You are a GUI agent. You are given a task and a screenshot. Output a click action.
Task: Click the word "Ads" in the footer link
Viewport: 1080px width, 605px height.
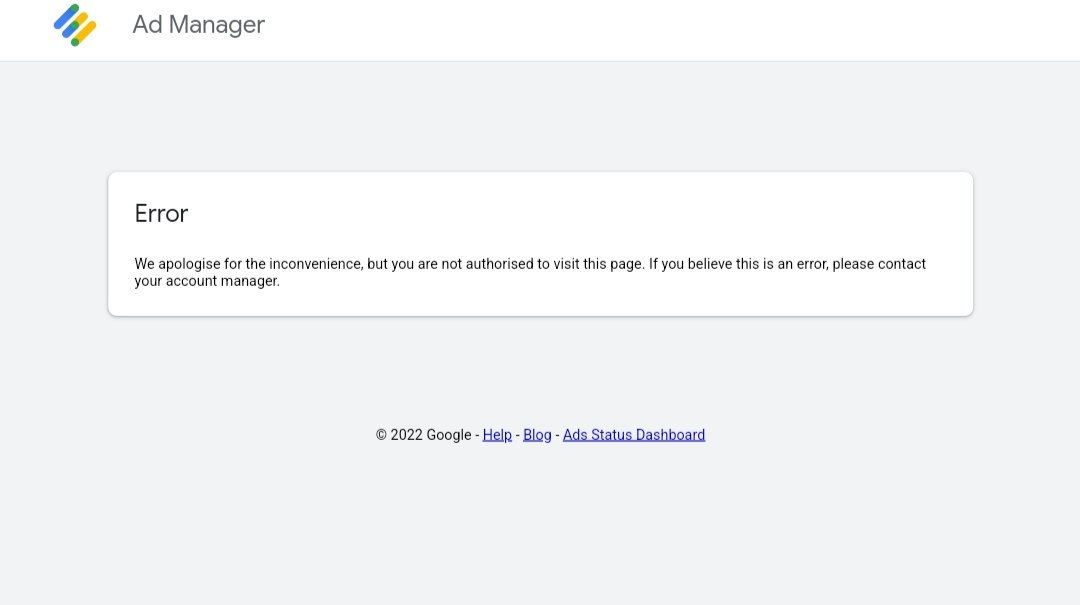tap(575, 435)
